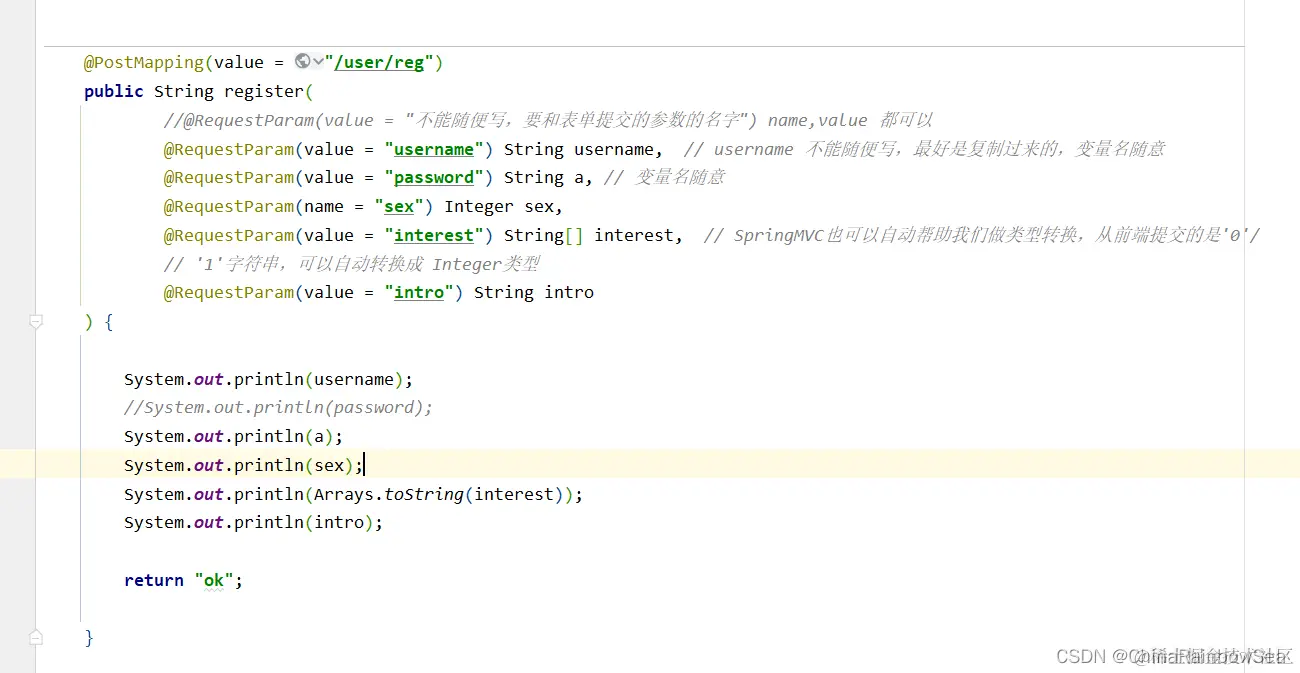Click the return keyword
This screenshot has height=673, width=1300.
coord(154,580)
